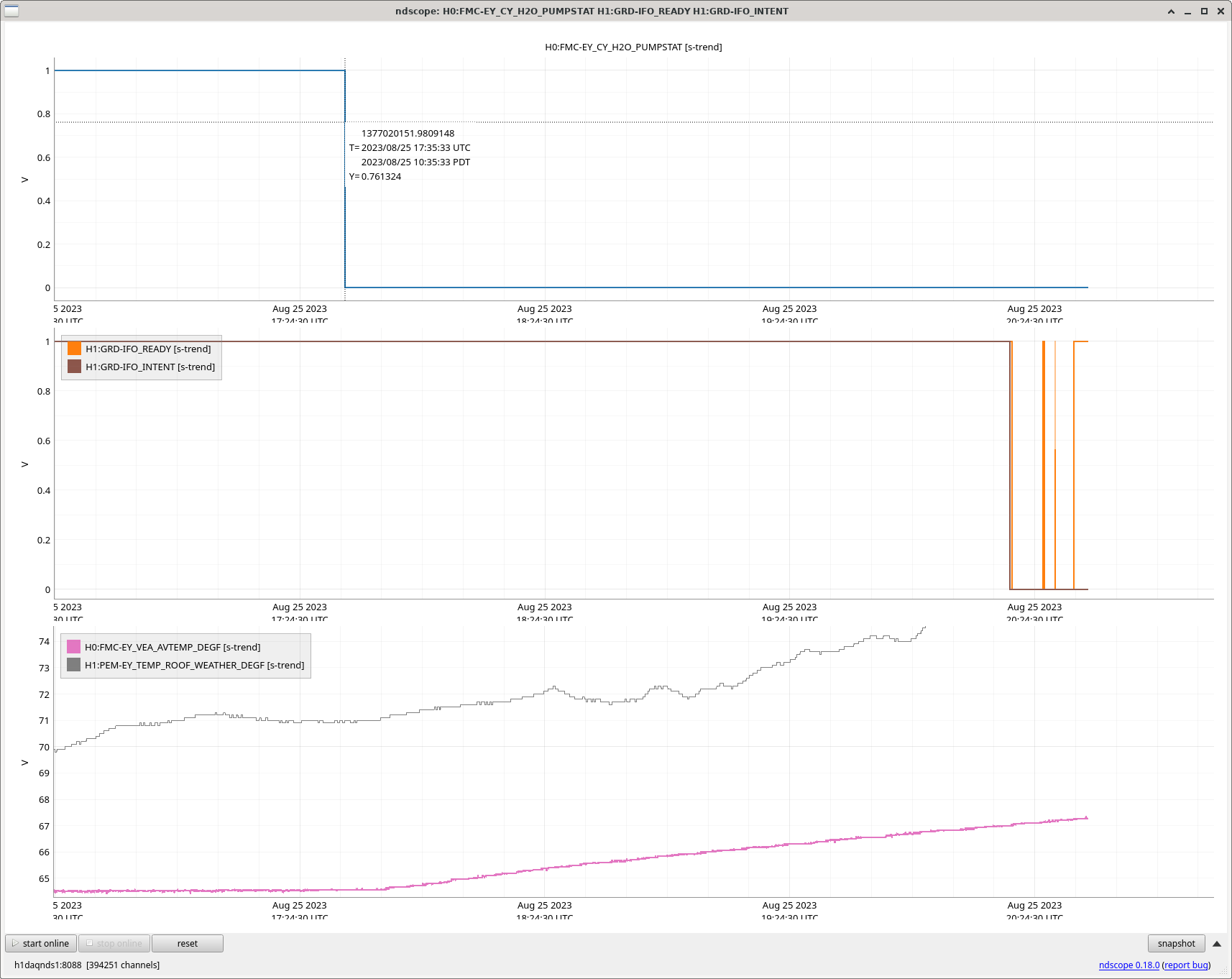
Task: Select H0:FMC-EY_VEA_AVTEMP_DEGF legend label
Action: [173, 647]
